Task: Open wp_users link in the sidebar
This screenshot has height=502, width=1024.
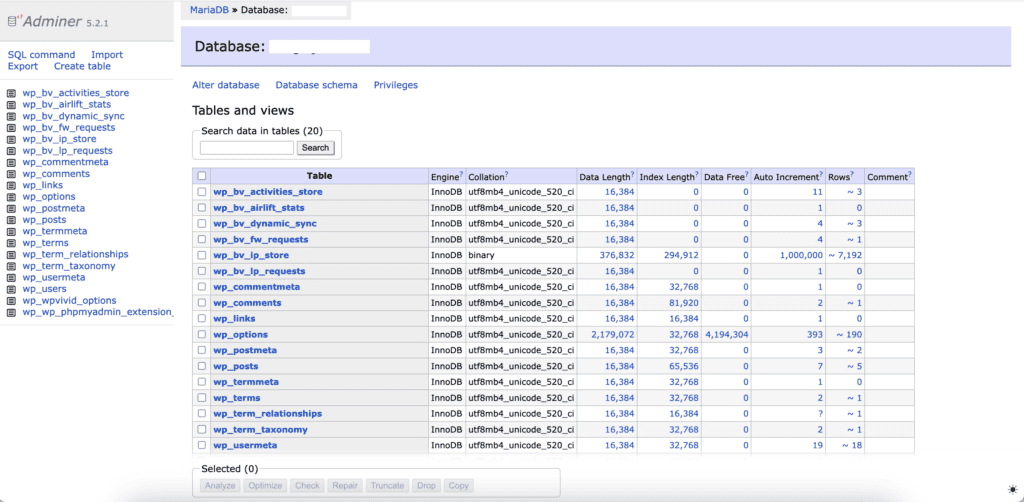Action: pos(42,289)
